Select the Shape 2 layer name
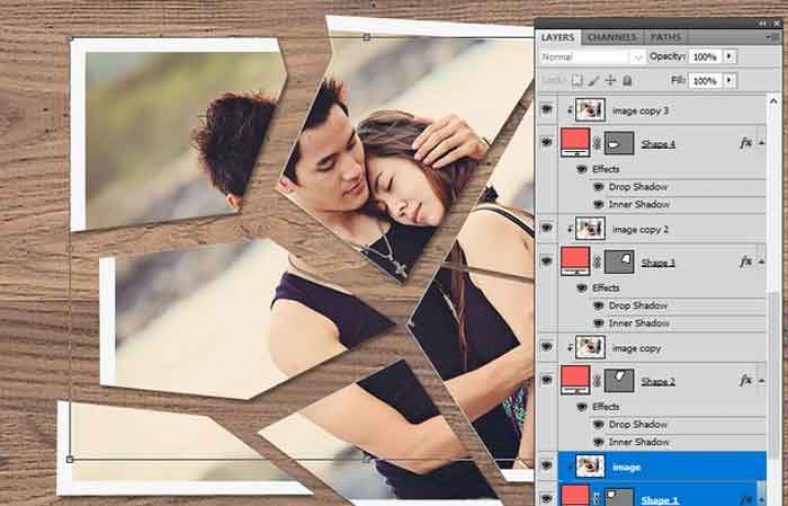 click(x=658, y=382)
